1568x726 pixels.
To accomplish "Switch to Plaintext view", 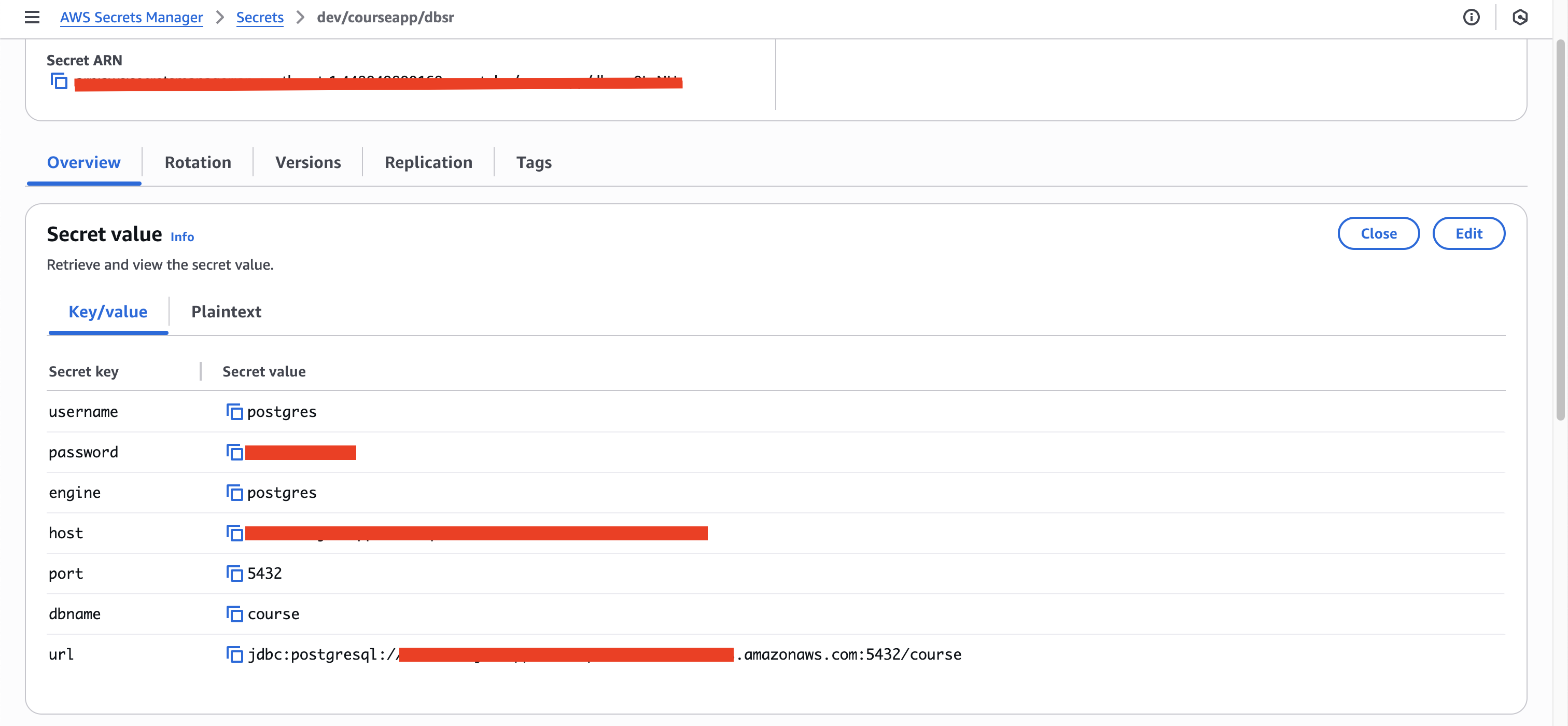I will click(x=227, y=312).
